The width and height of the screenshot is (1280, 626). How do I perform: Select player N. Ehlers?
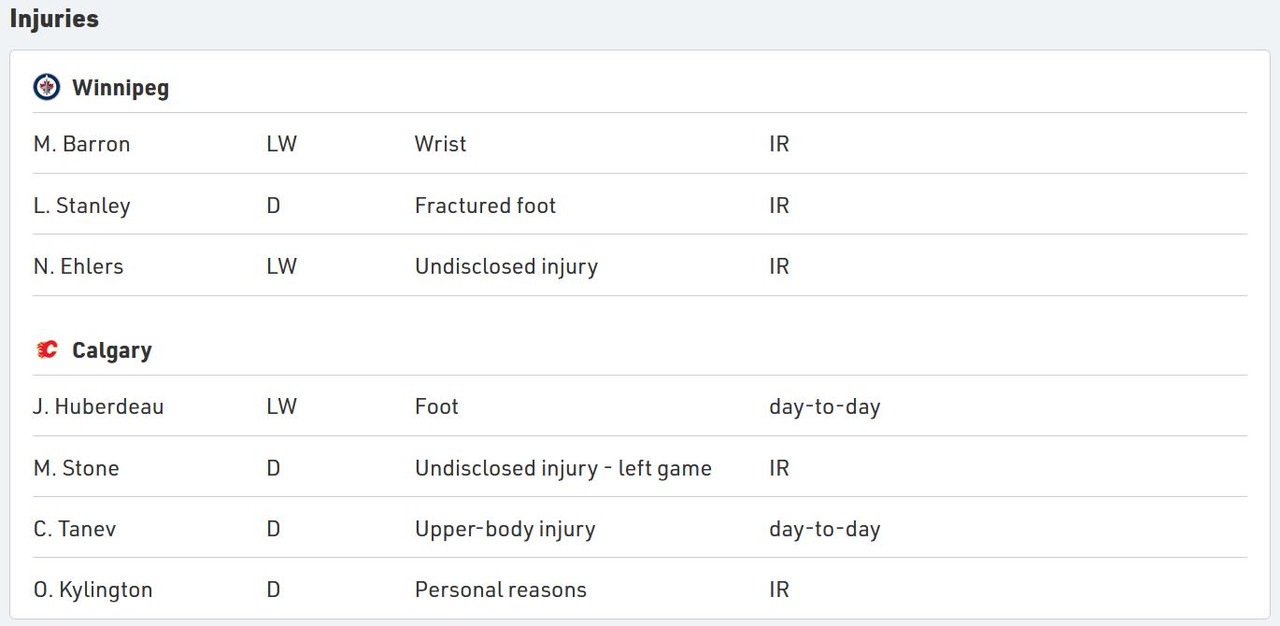tap(79, 267)
